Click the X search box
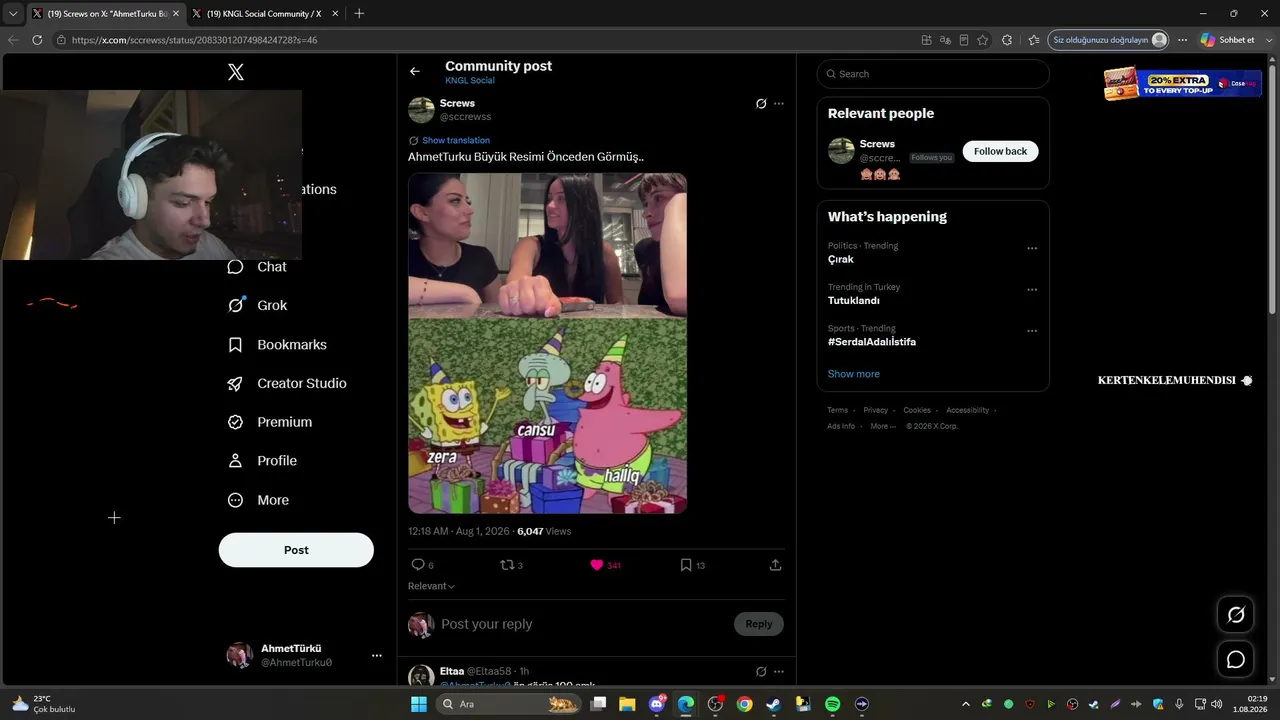The height and width of the screenshot is (720, 1280). pos(933,74)
